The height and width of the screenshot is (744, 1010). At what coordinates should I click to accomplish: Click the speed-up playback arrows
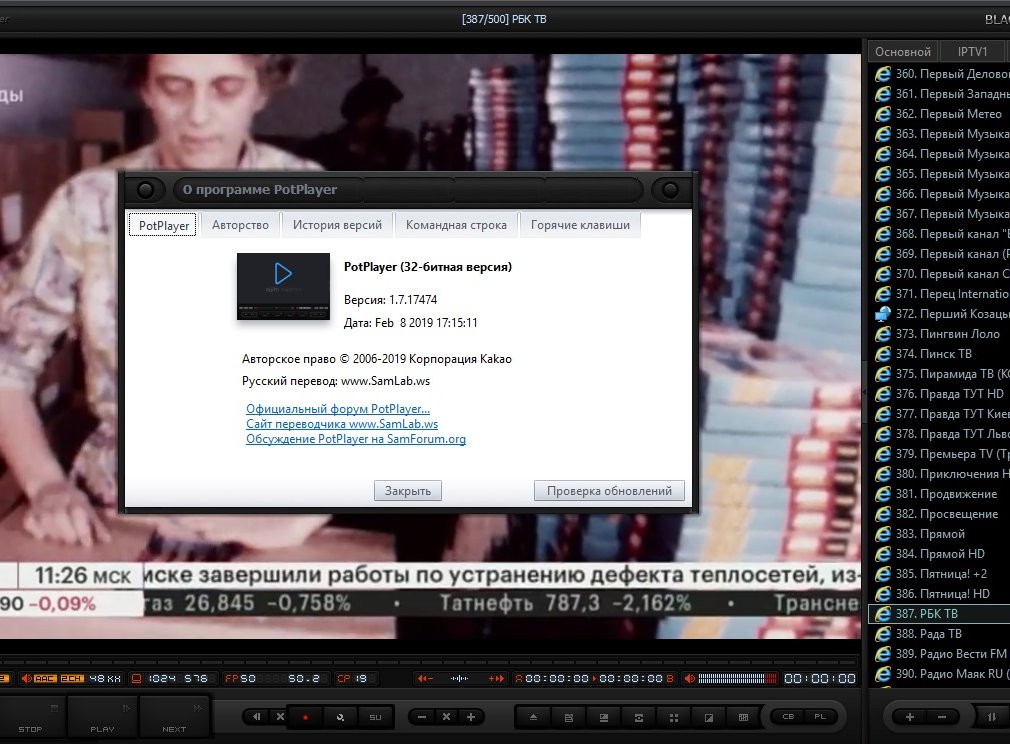click(x=496, y=678)
